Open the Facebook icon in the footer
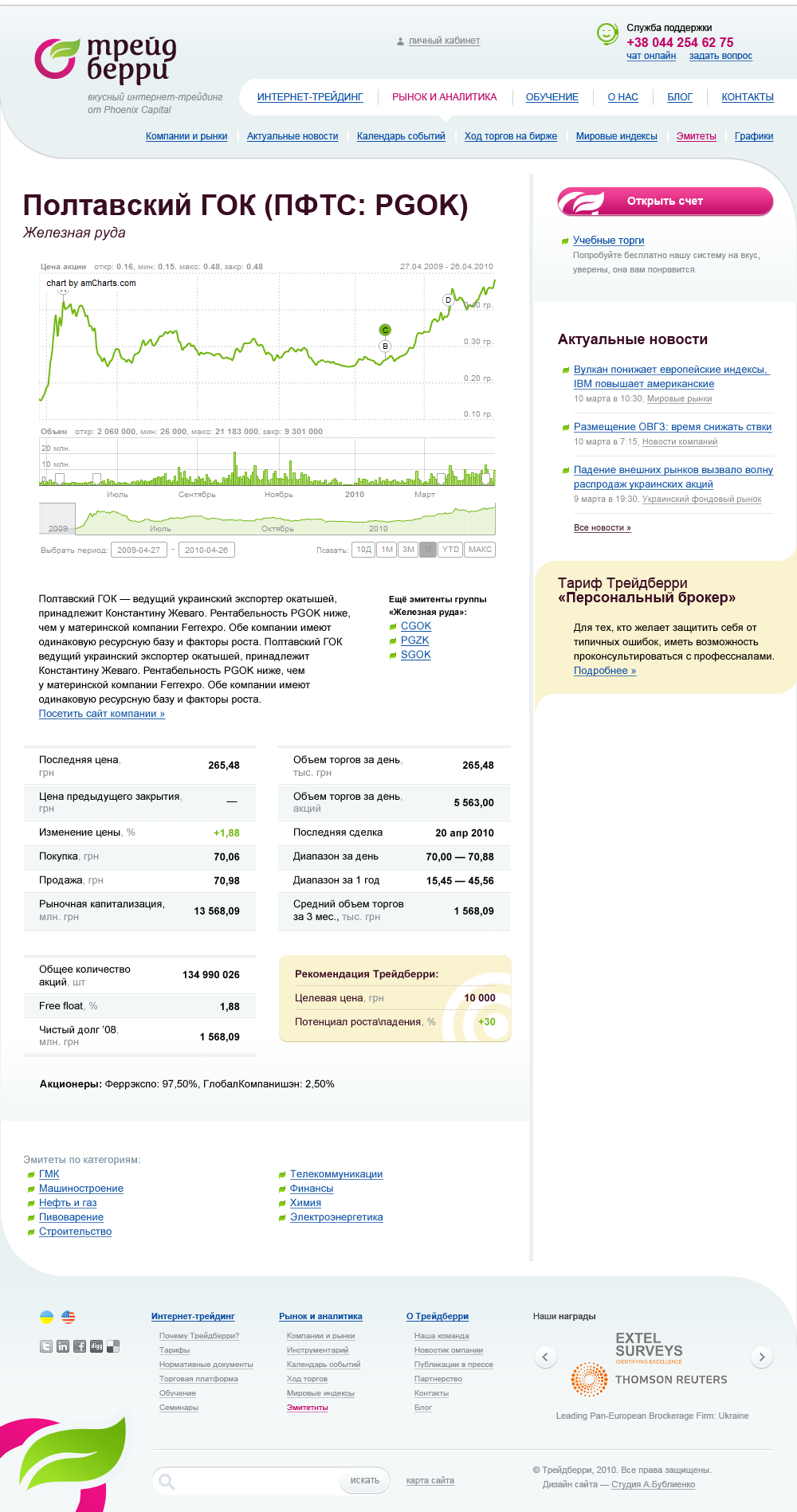 [80, 1346]
